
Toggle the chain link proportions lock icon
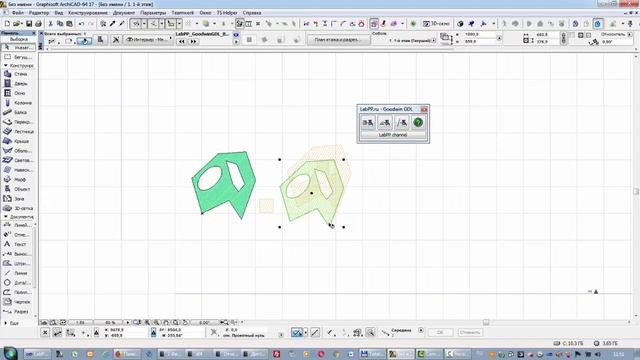tap(564, 38)
